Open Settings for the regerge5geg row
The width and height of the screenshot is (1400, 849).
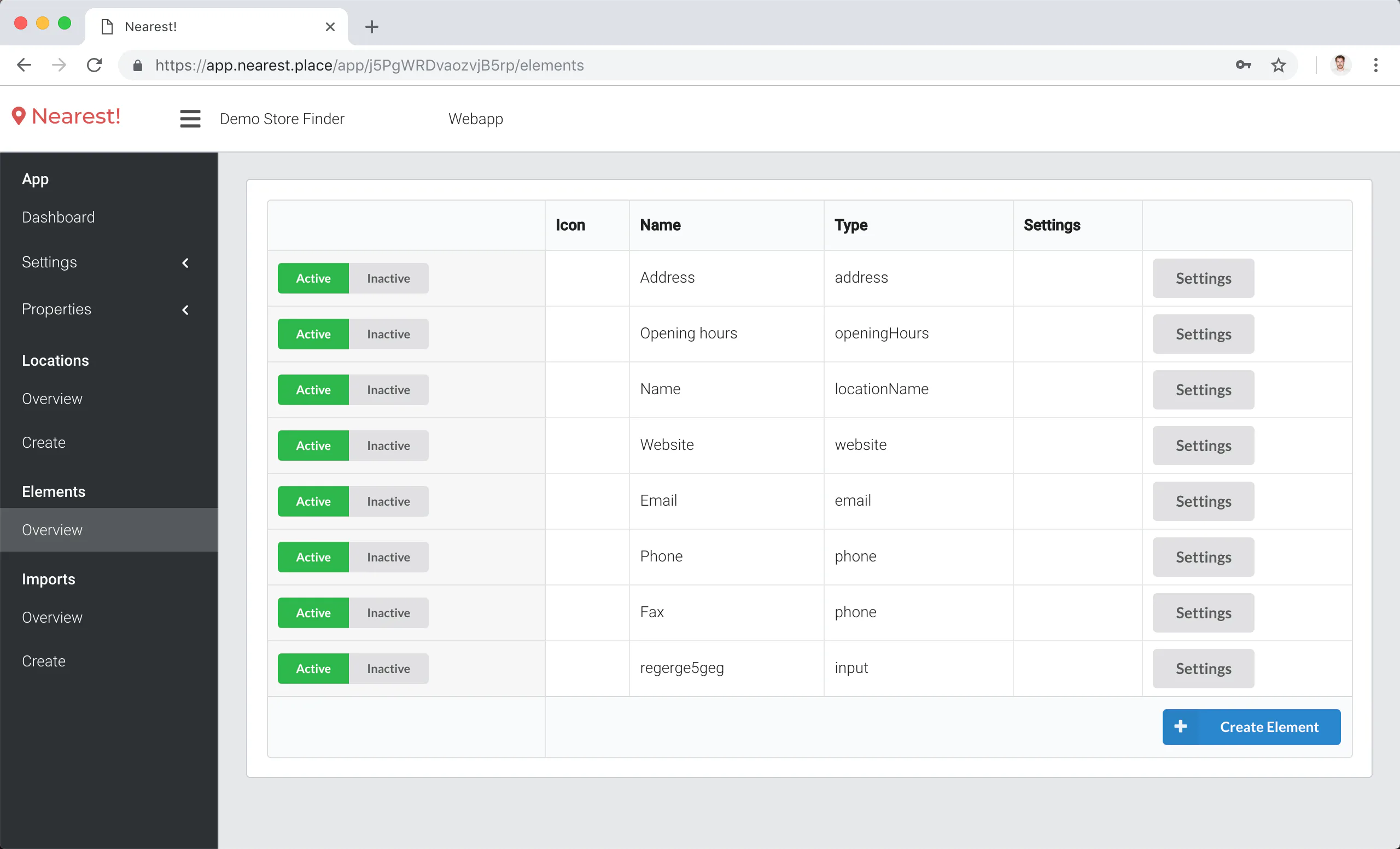[1203, 669]
